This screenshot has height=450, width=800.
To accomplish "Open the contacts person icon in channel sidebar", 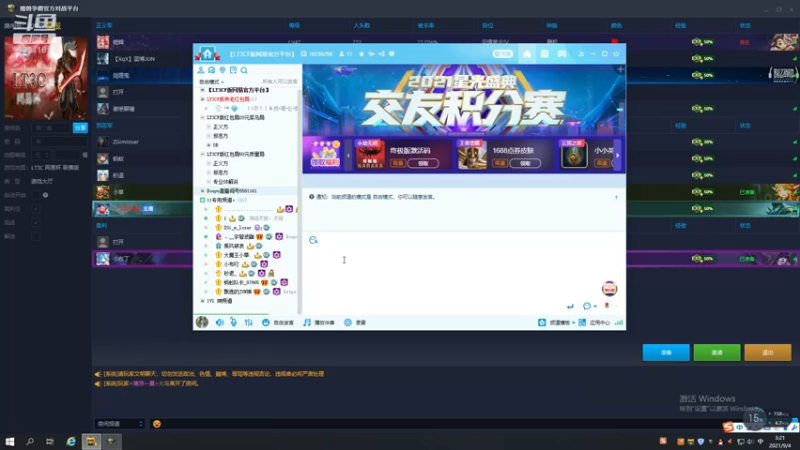I will (201, 70).
